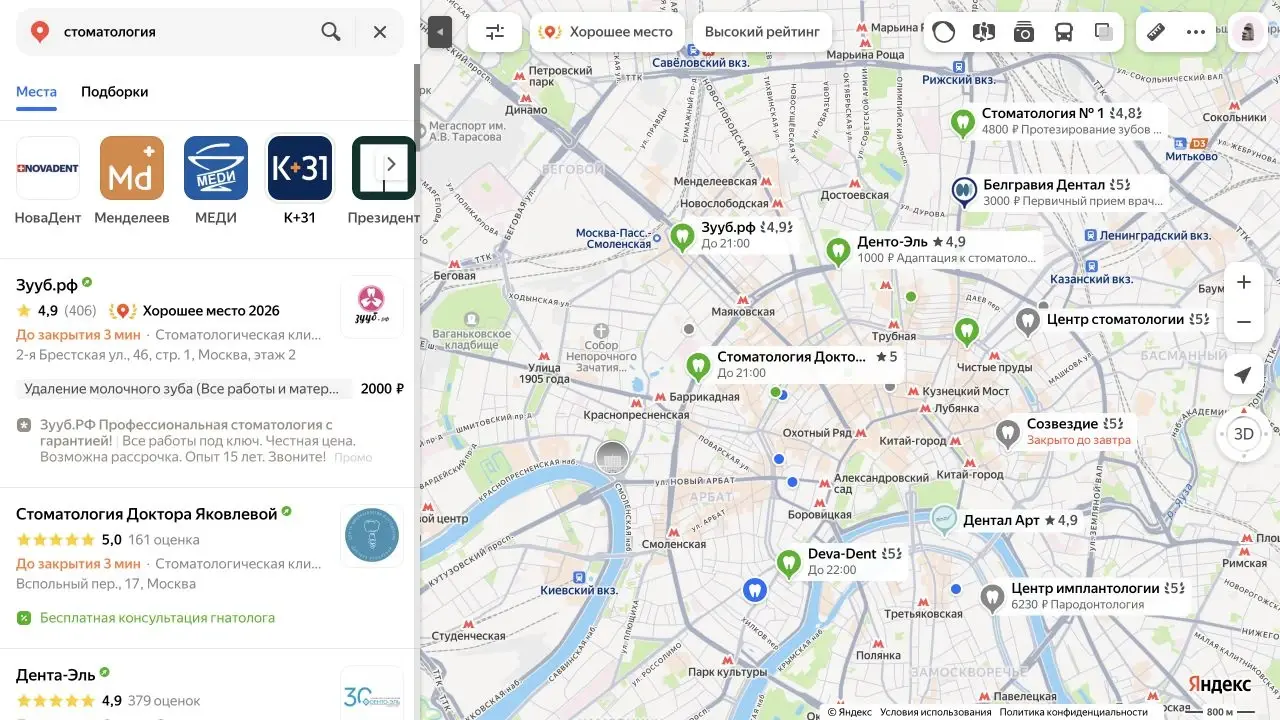Zoom out with the minus button
This screenshot has width=1280, height=720.
[1244, 322]
